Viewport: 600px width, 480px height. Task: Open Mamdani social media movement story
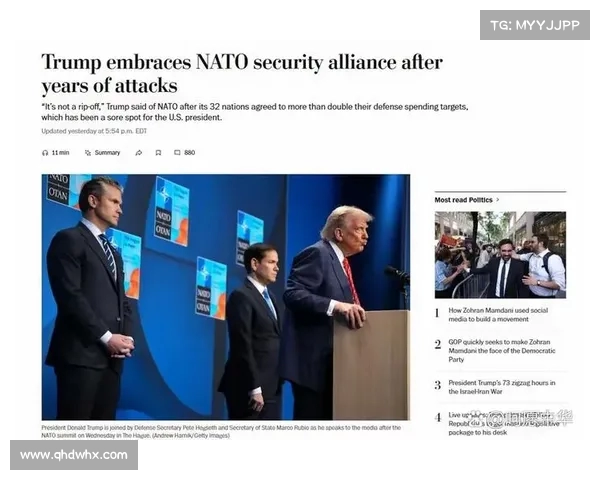pyautogui.click(x=498, y=315)
